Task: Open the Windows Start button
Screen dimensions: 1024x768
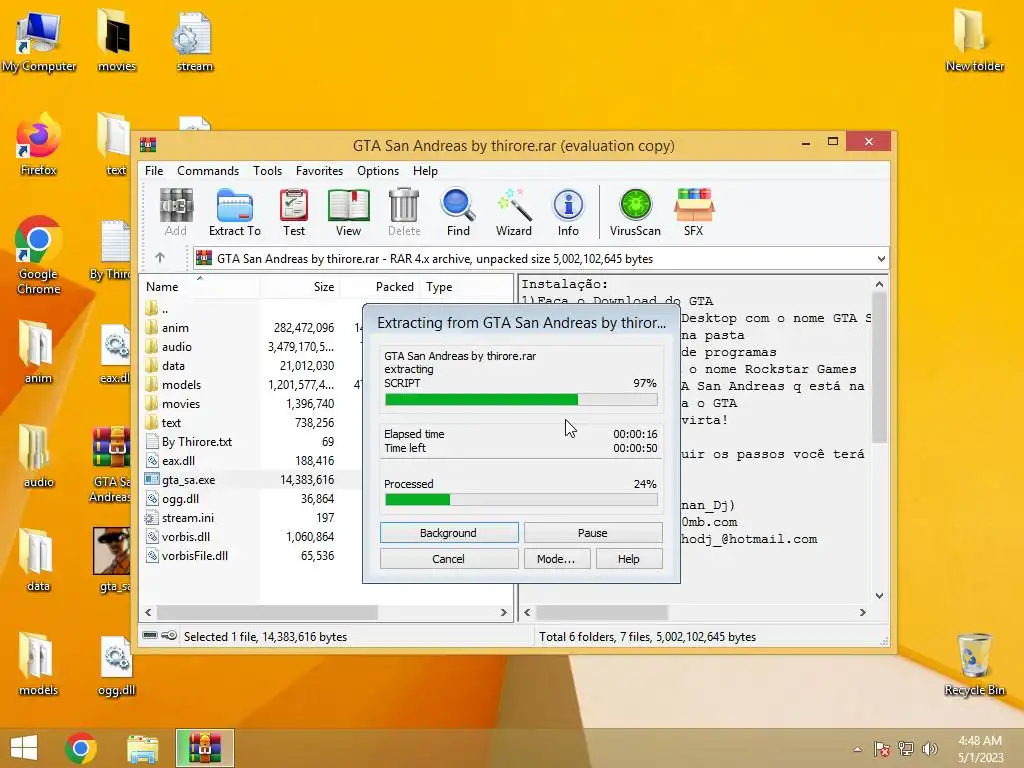Action: coord(24,748)
